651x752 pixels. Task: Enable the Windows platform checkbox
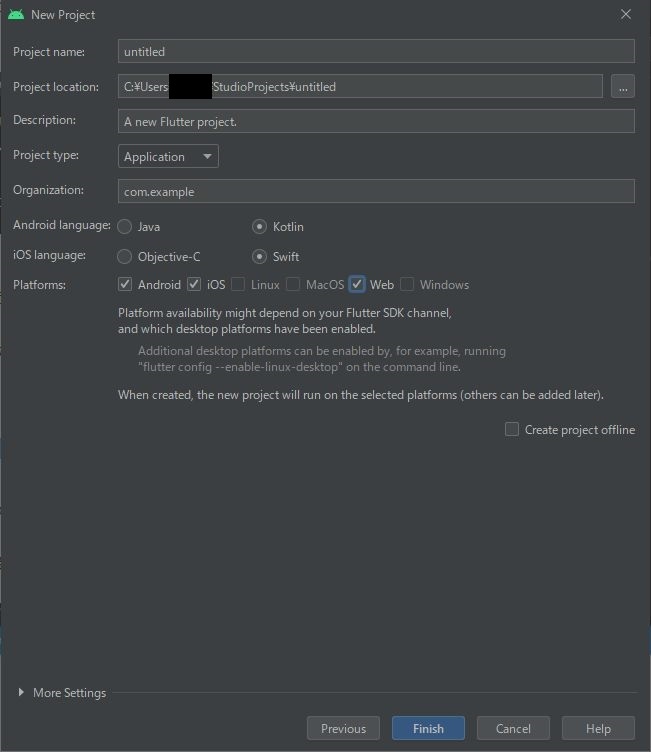pos(407,284)
